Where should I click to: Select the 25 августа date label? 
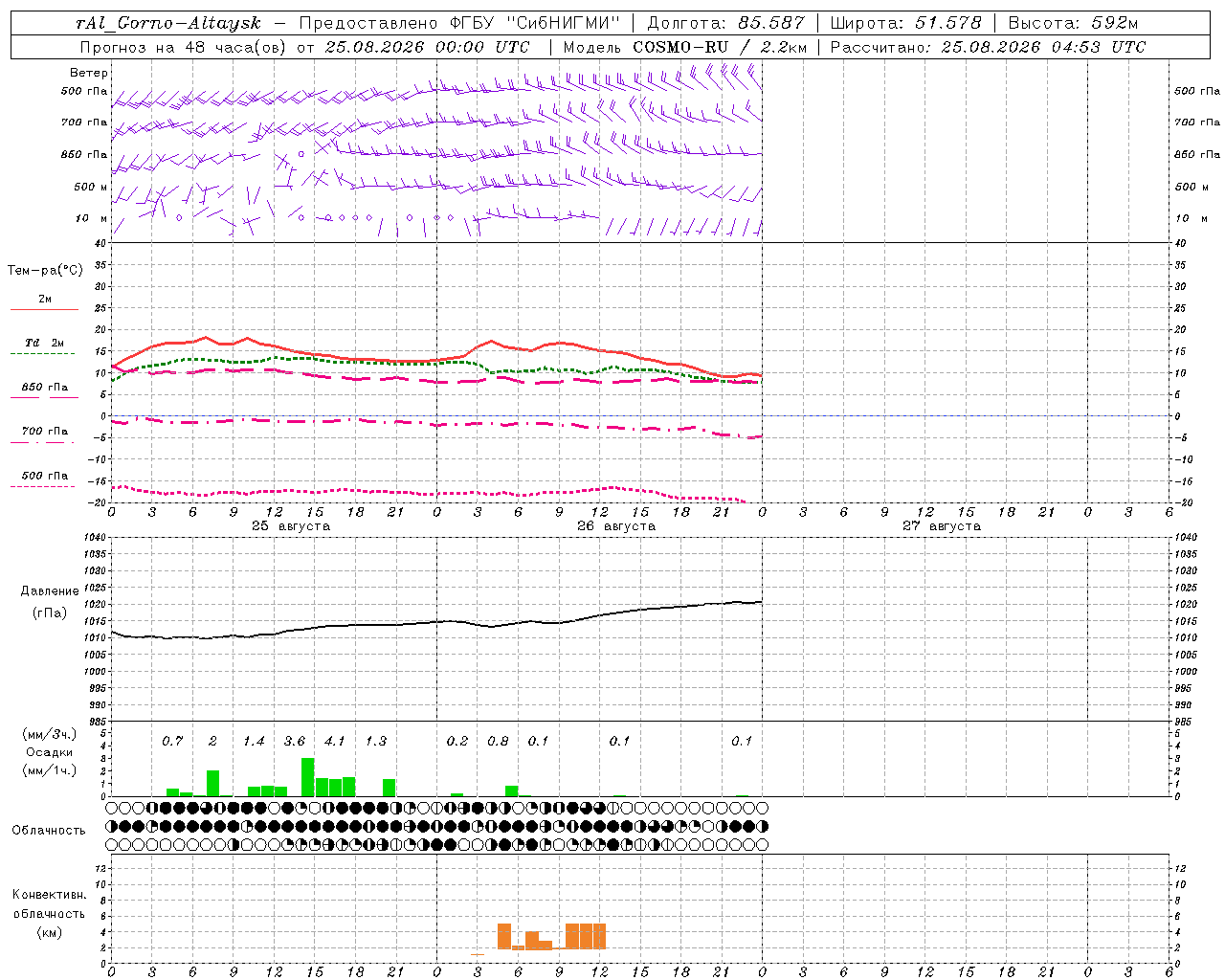pyautogui.click(x=291, y=526)
